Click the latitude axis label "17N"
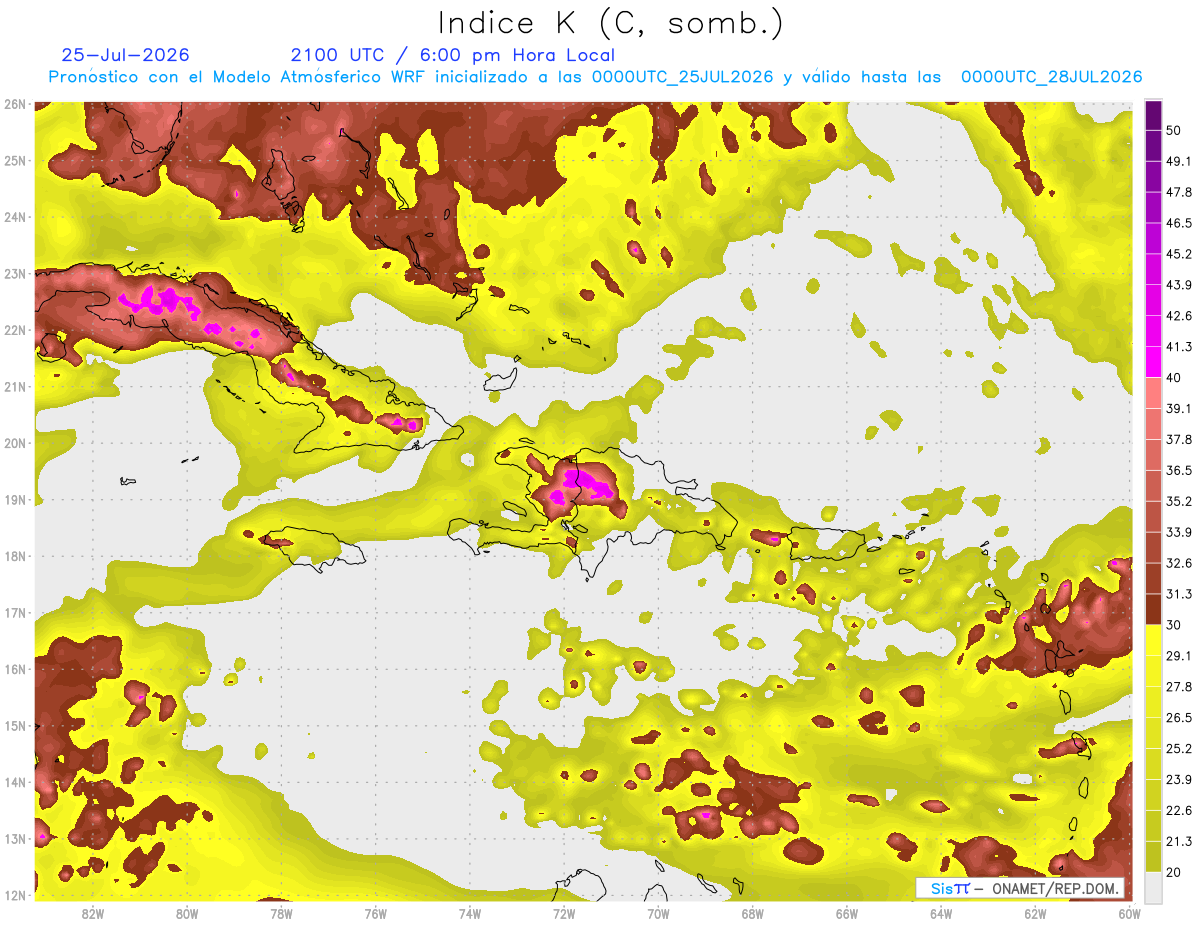 15,612
